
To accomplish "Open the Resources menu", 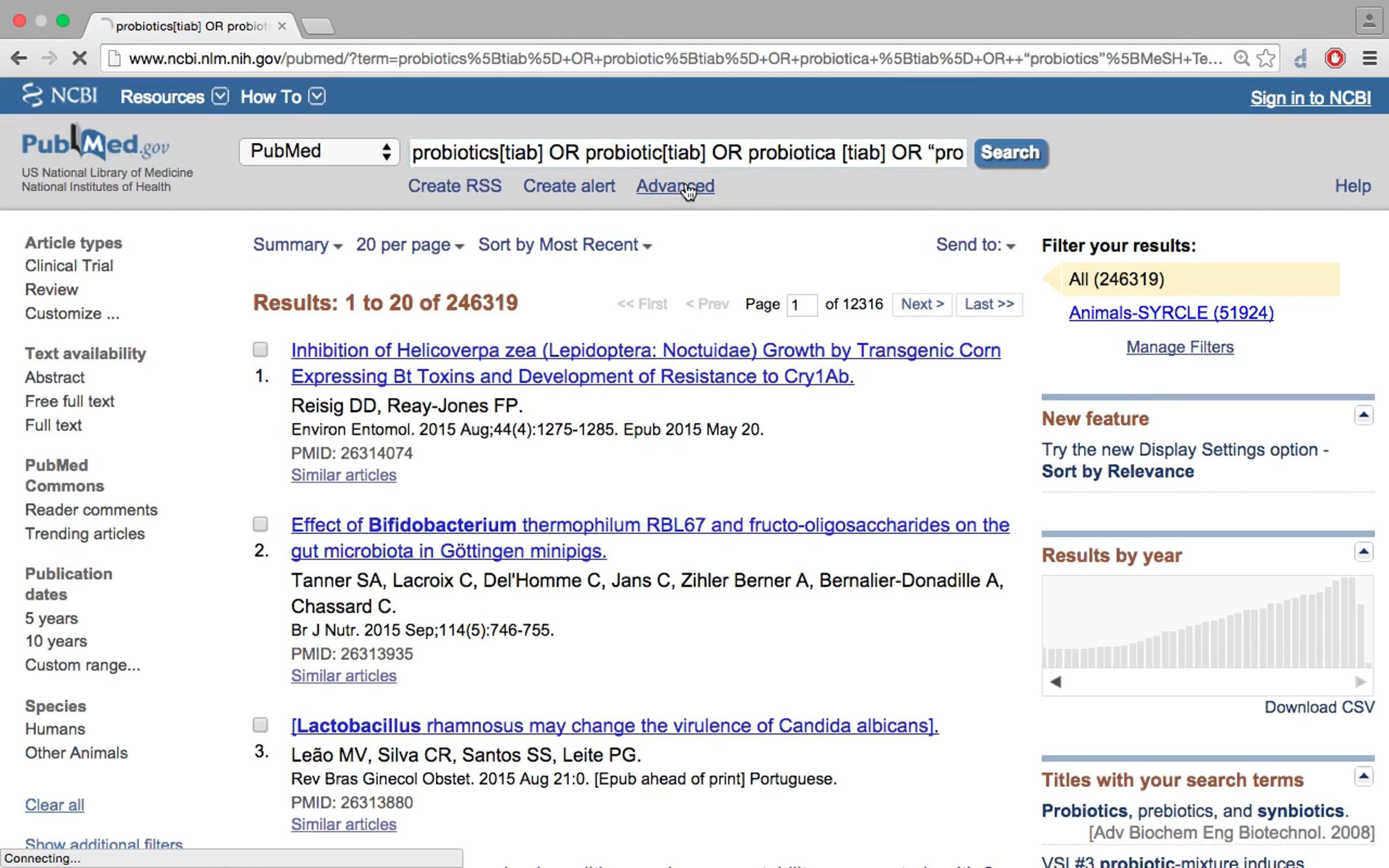I will coord(174,97).
